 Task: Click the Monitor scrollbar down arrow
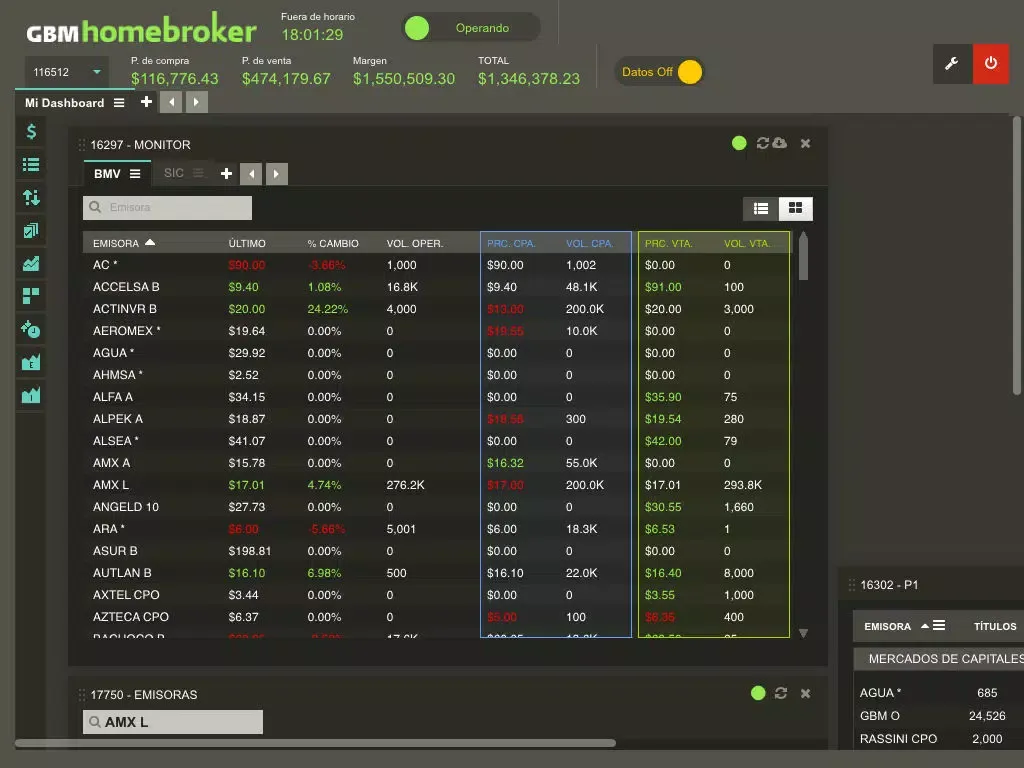coord(804,633)
